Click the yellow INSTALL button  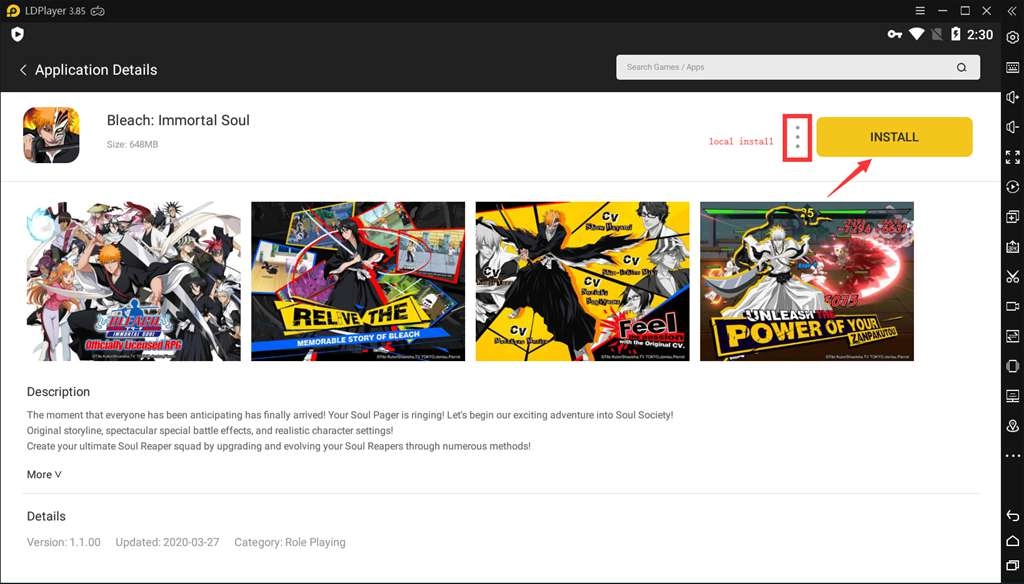coord(894,137)
